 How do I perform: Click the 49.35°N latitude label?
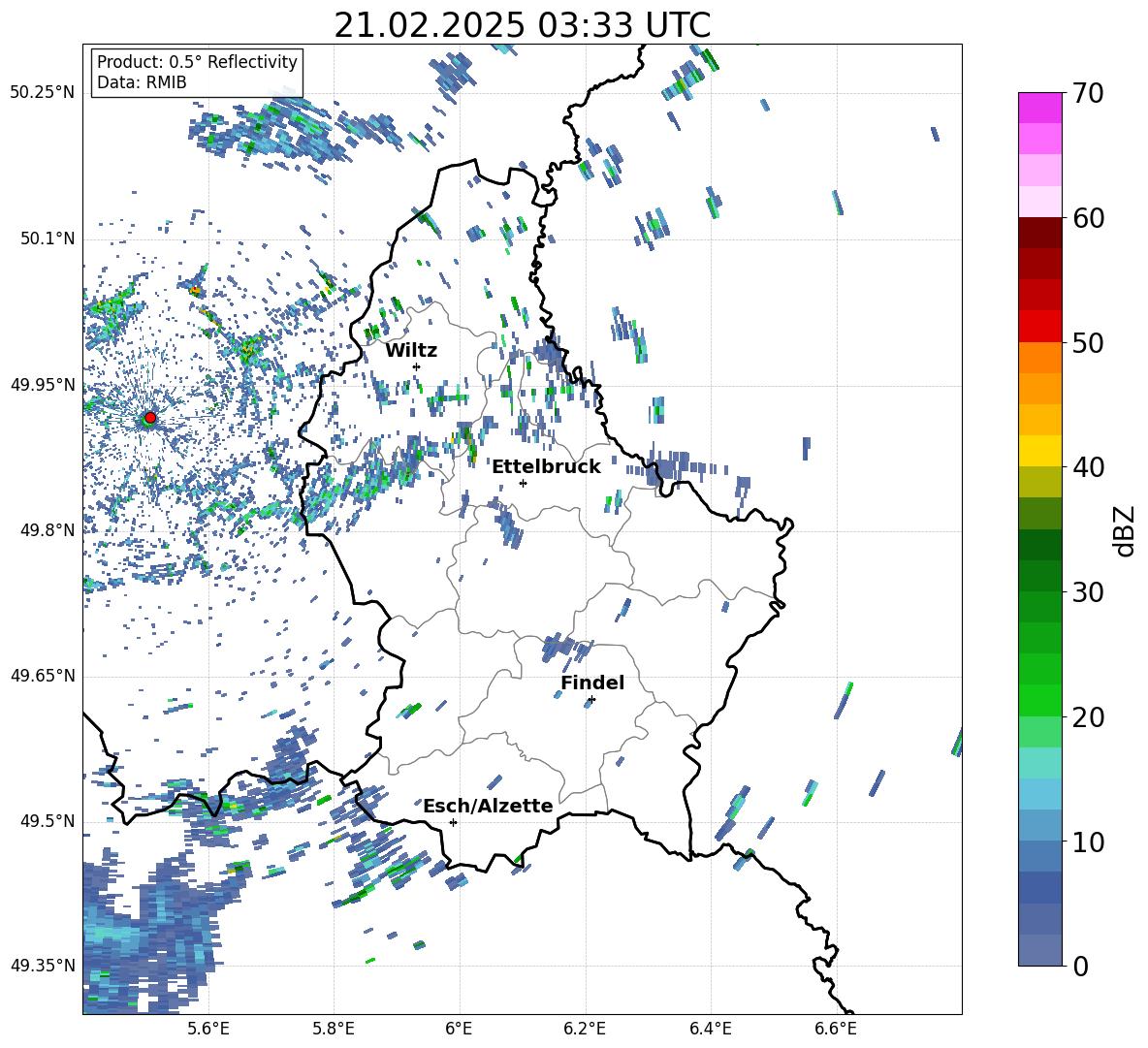43,966
